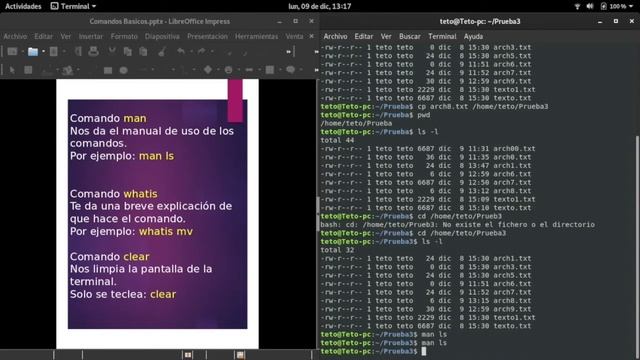Screen dimensions: 640x360
Task: Select the Block Arrows tool
Action: [x=249, y=70]
